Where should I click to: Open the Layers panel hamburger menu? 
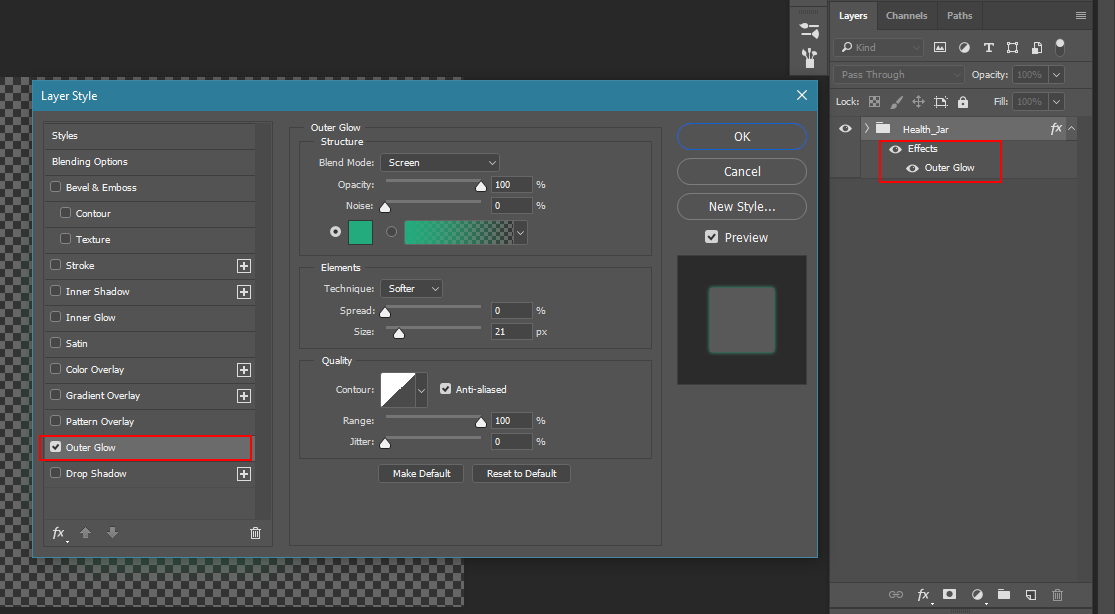1080,16
